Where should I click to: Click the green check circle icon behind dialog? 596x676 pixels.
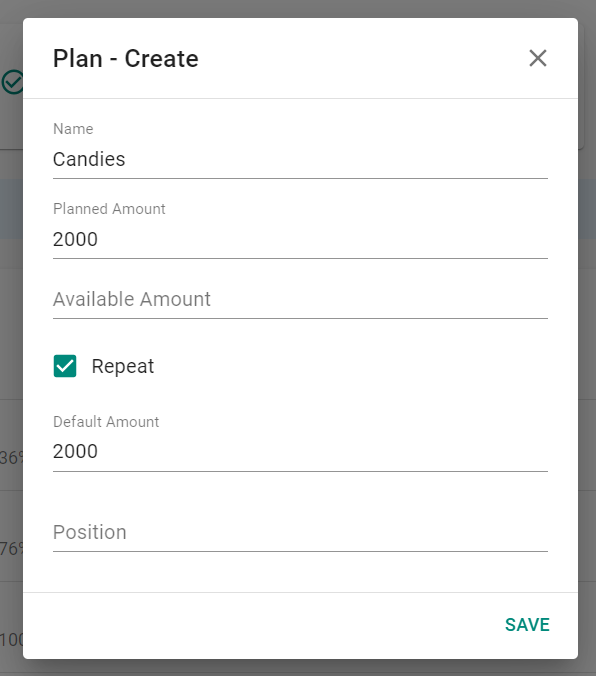(12, 82)
